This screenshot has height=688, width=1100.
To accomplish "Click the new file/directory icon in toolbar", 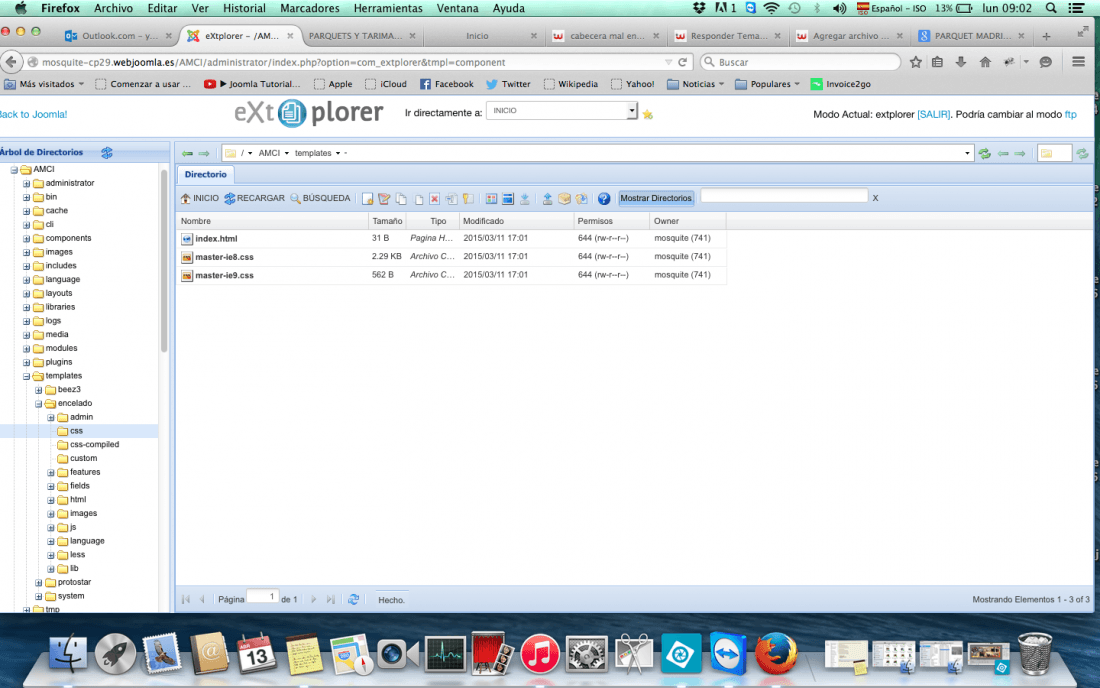I will [x=368, y=199].
